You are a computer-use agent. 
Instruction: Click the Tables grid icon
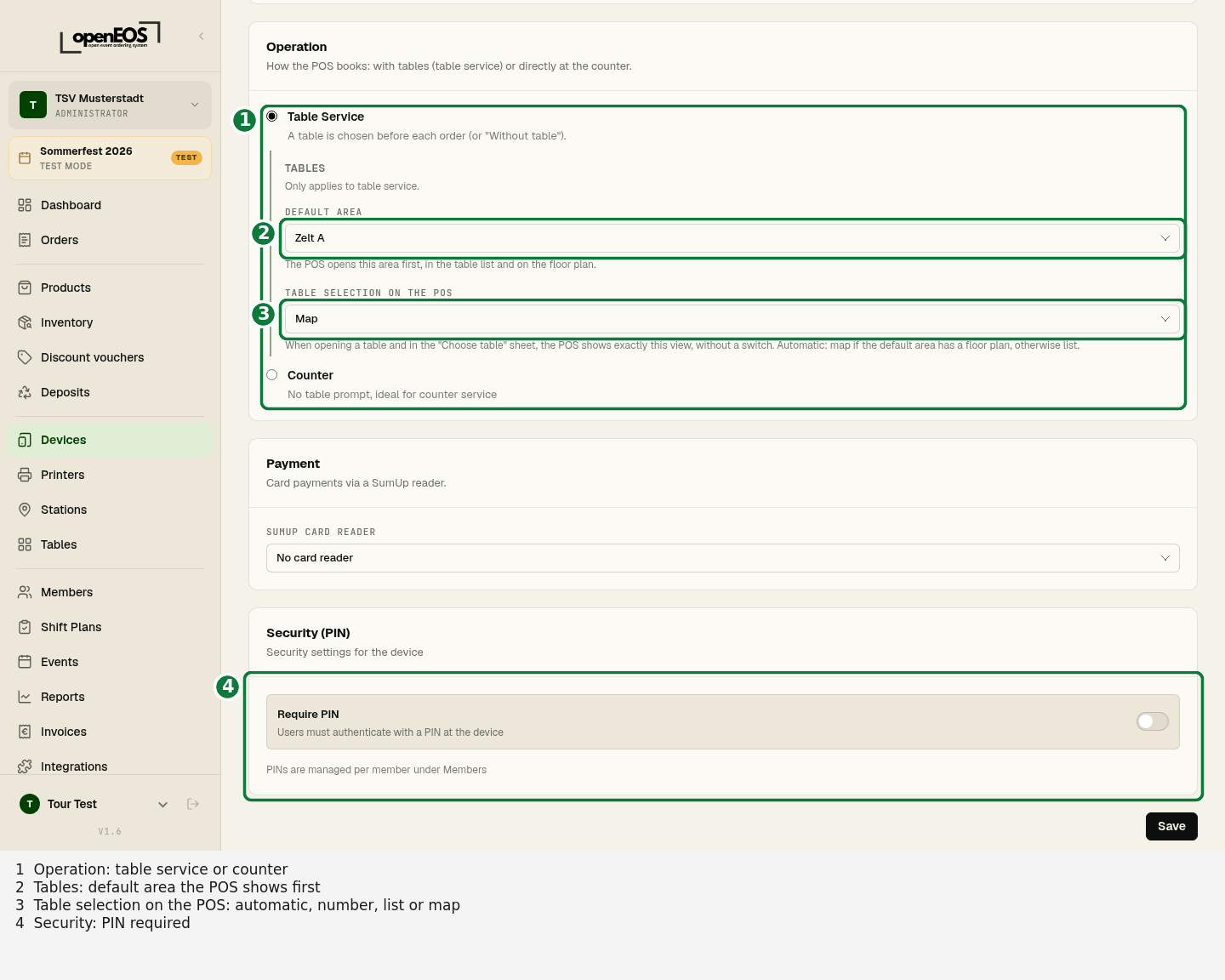25,544
